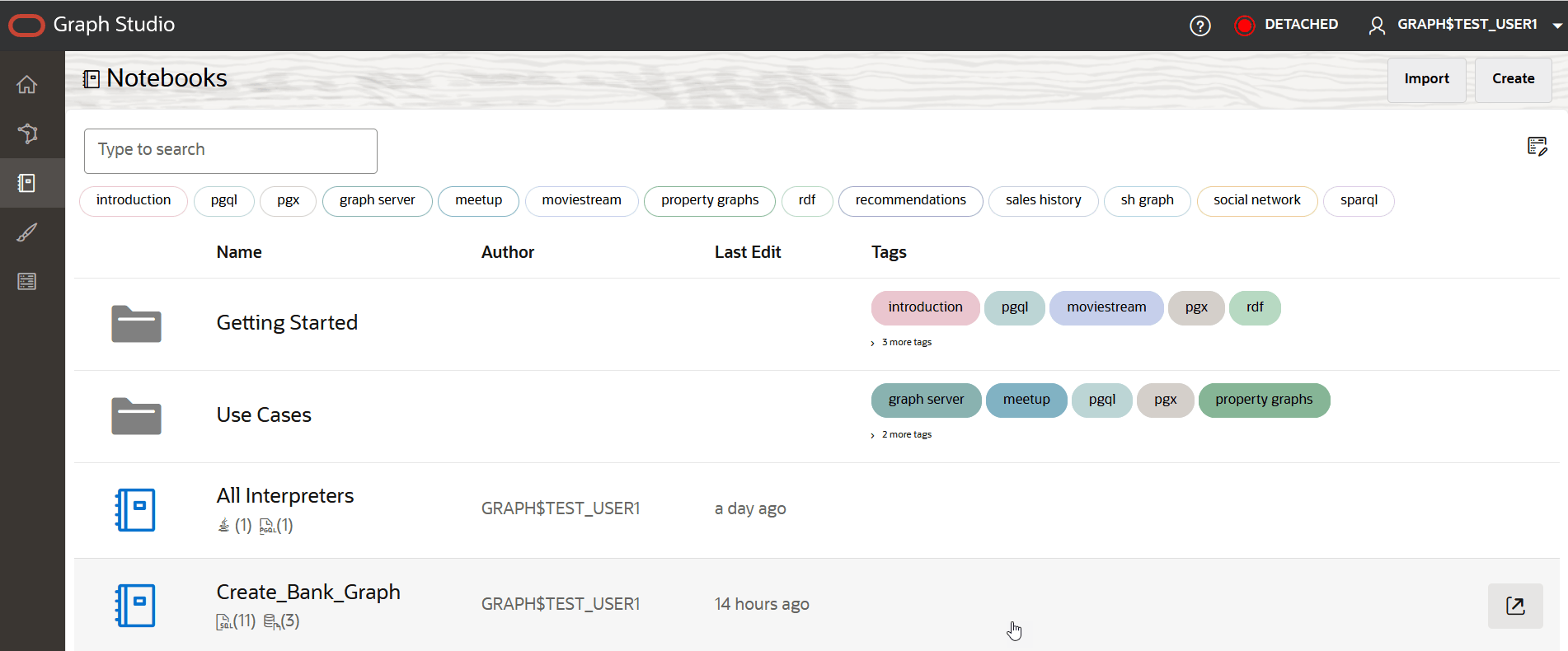Open Create_Bank_Graph in new tab icon

coord(1515,606)
